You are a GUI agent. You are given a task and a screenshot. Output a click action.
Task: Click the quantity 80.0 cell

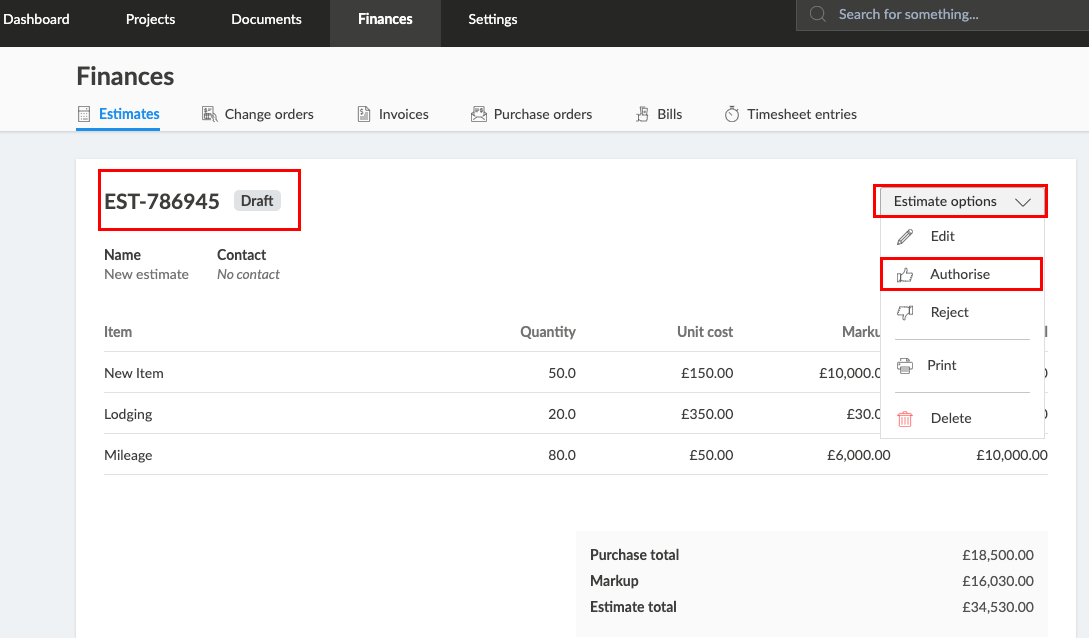coord(562,455)
